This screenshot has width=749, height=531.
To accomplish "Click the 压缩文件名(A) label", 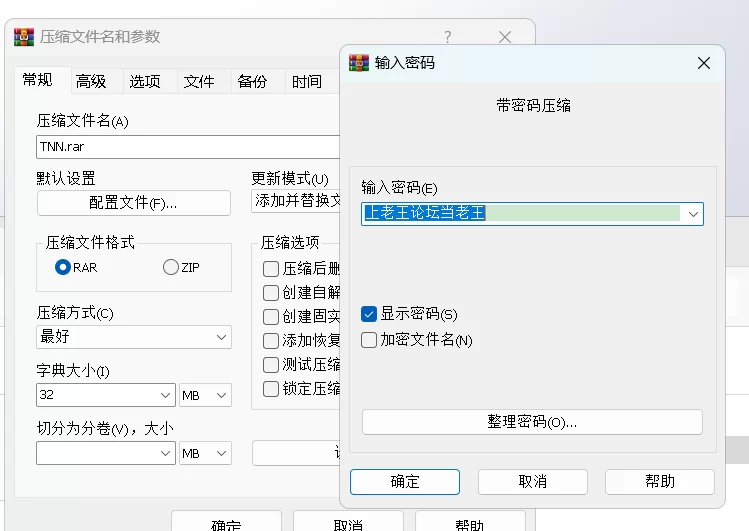I will [x=83, y=121].
